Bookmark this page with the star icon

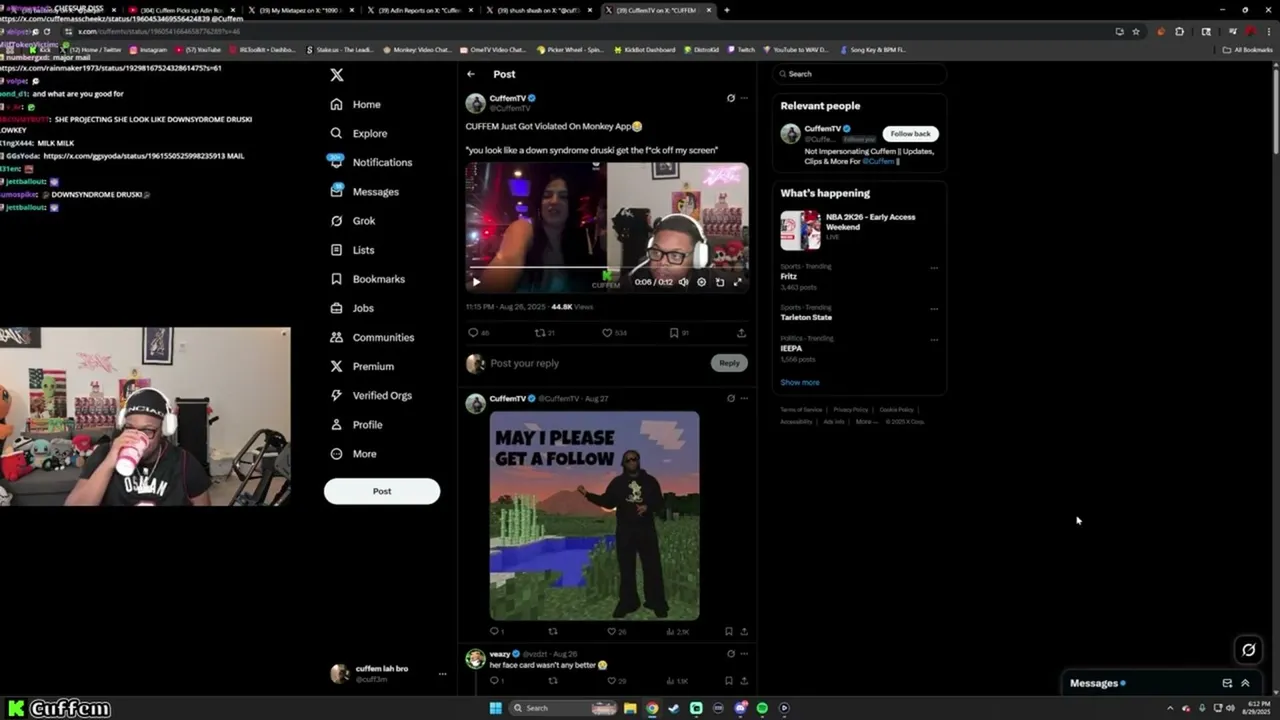(1136, 31)
